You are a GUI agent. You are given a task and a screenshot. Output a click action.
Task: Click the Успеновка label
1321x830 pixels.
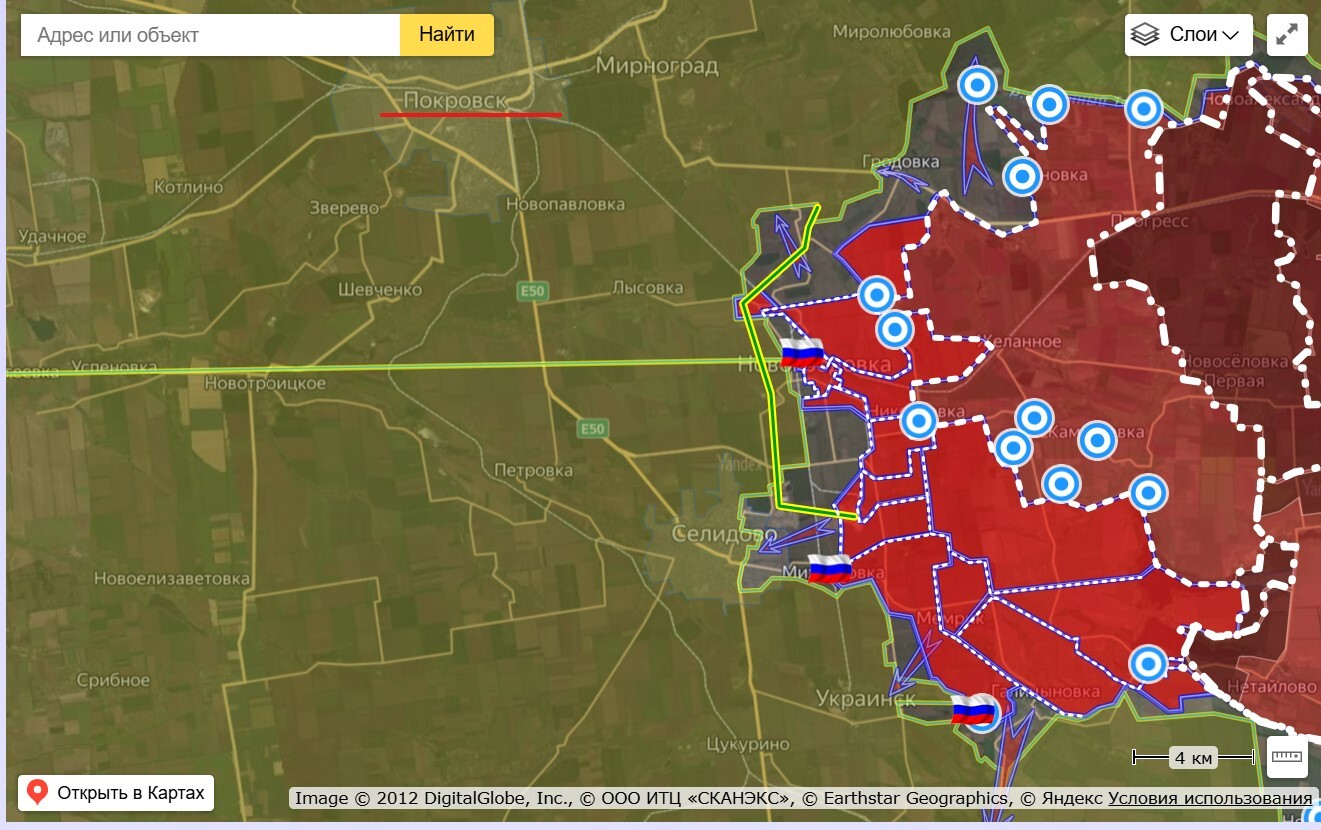point(115,368)
